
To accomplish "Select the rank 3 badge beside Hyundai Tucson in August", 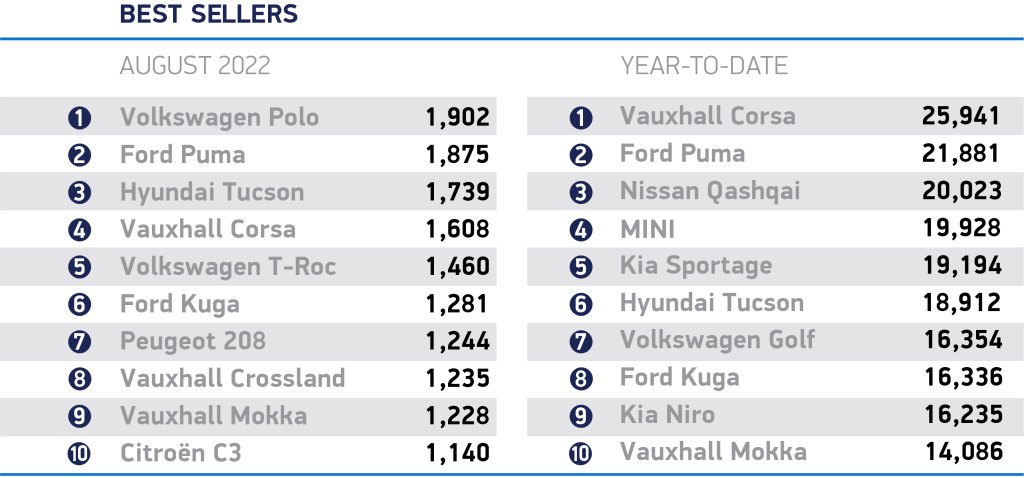I will tap(80, 193).
